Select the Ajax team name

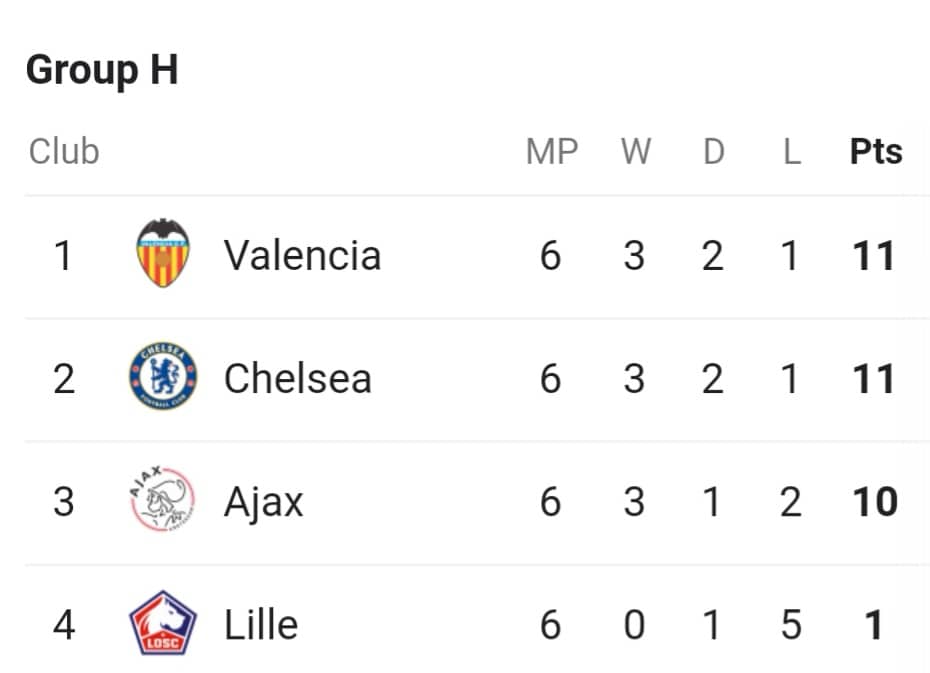click(263, 502)
